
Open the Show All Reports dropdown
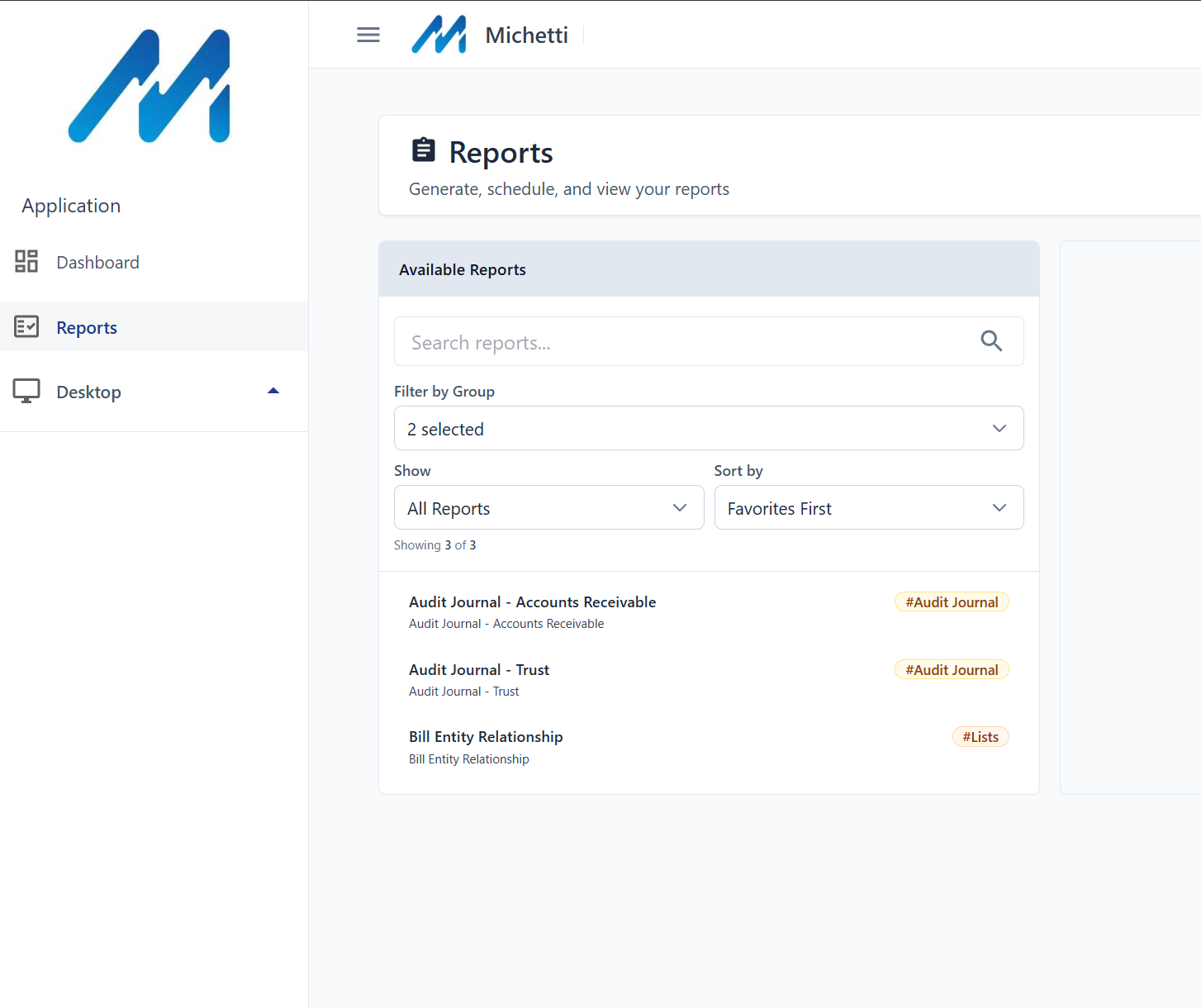point(548,507)
